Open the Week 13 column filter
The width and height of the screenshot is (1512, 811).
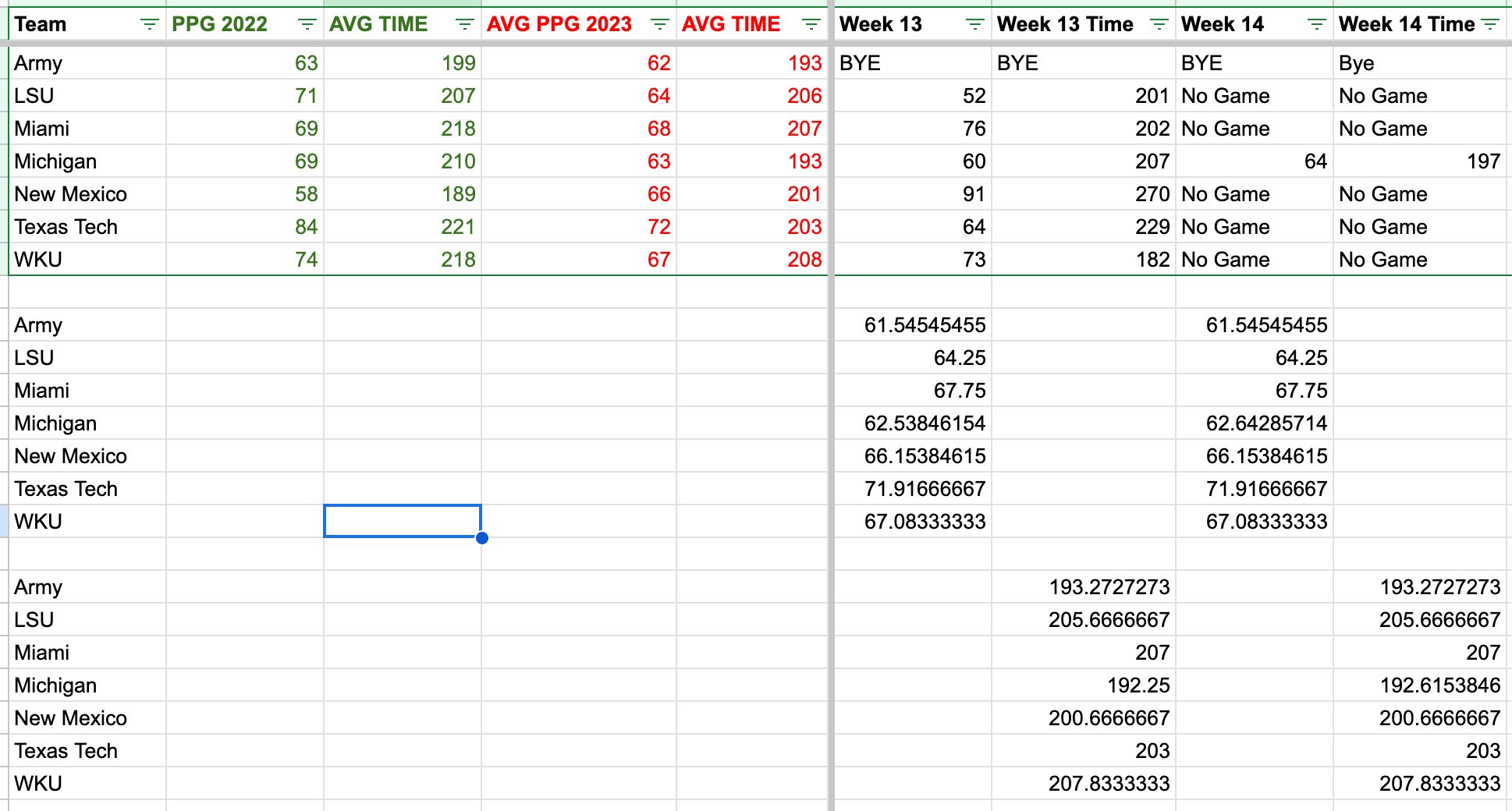click(x=975, y=25)
